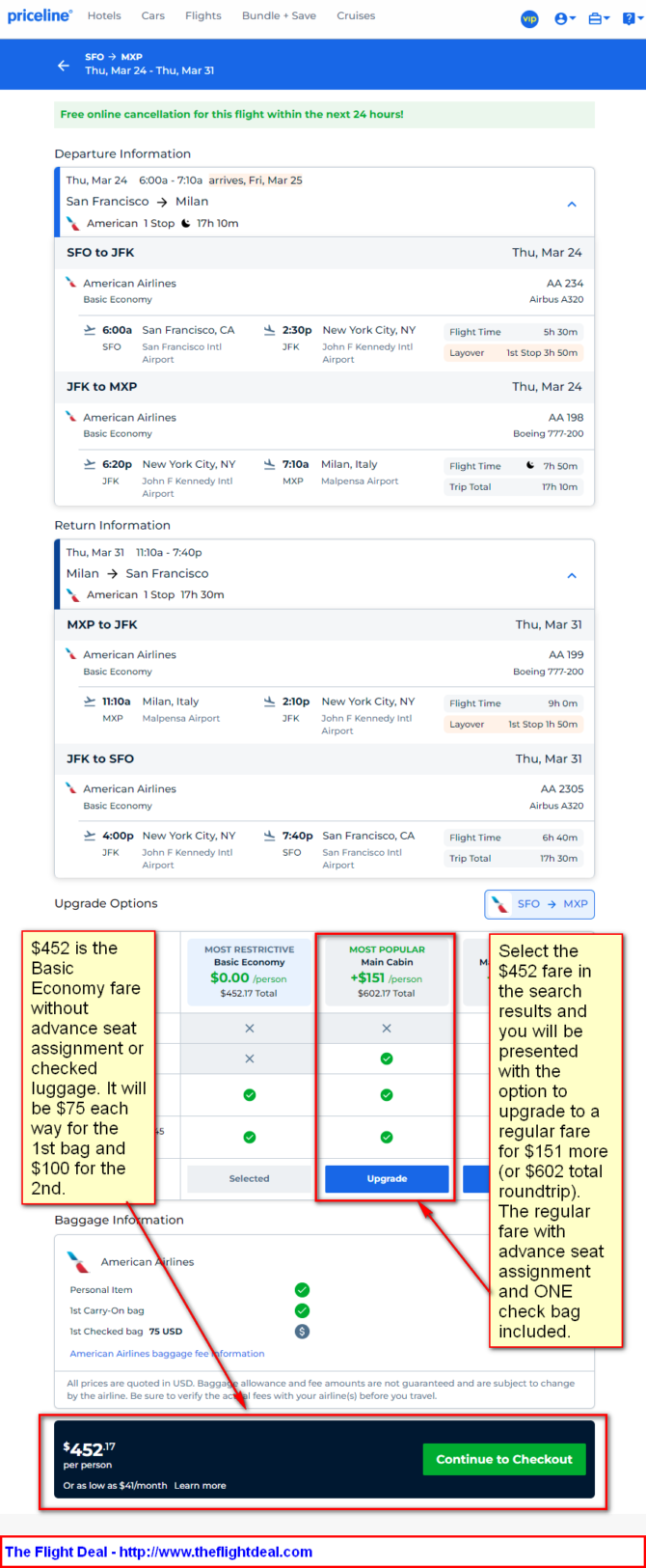Click flight number AA 2305
This screenshot has width=646, height=1568.
click(562, 788)
